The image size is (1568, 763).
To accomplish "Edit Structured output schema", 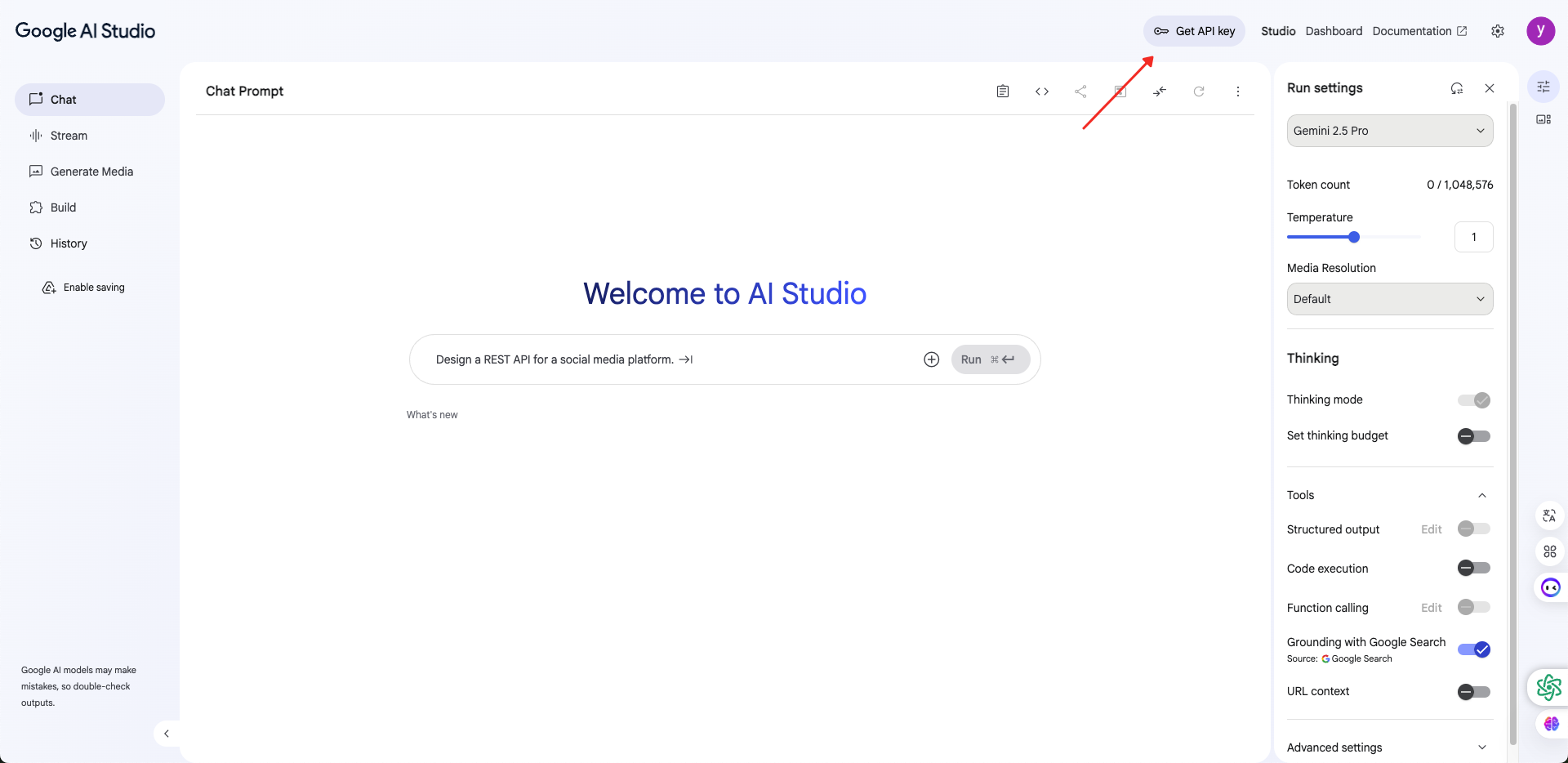I will click(1431, 529).
